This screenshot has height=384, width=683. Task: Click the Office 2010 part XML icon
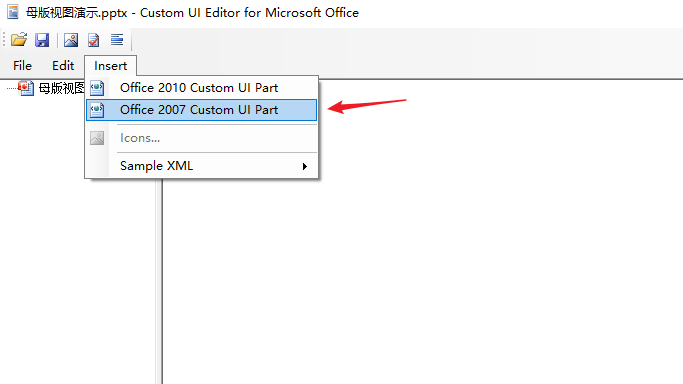click(x=97, y=88)
